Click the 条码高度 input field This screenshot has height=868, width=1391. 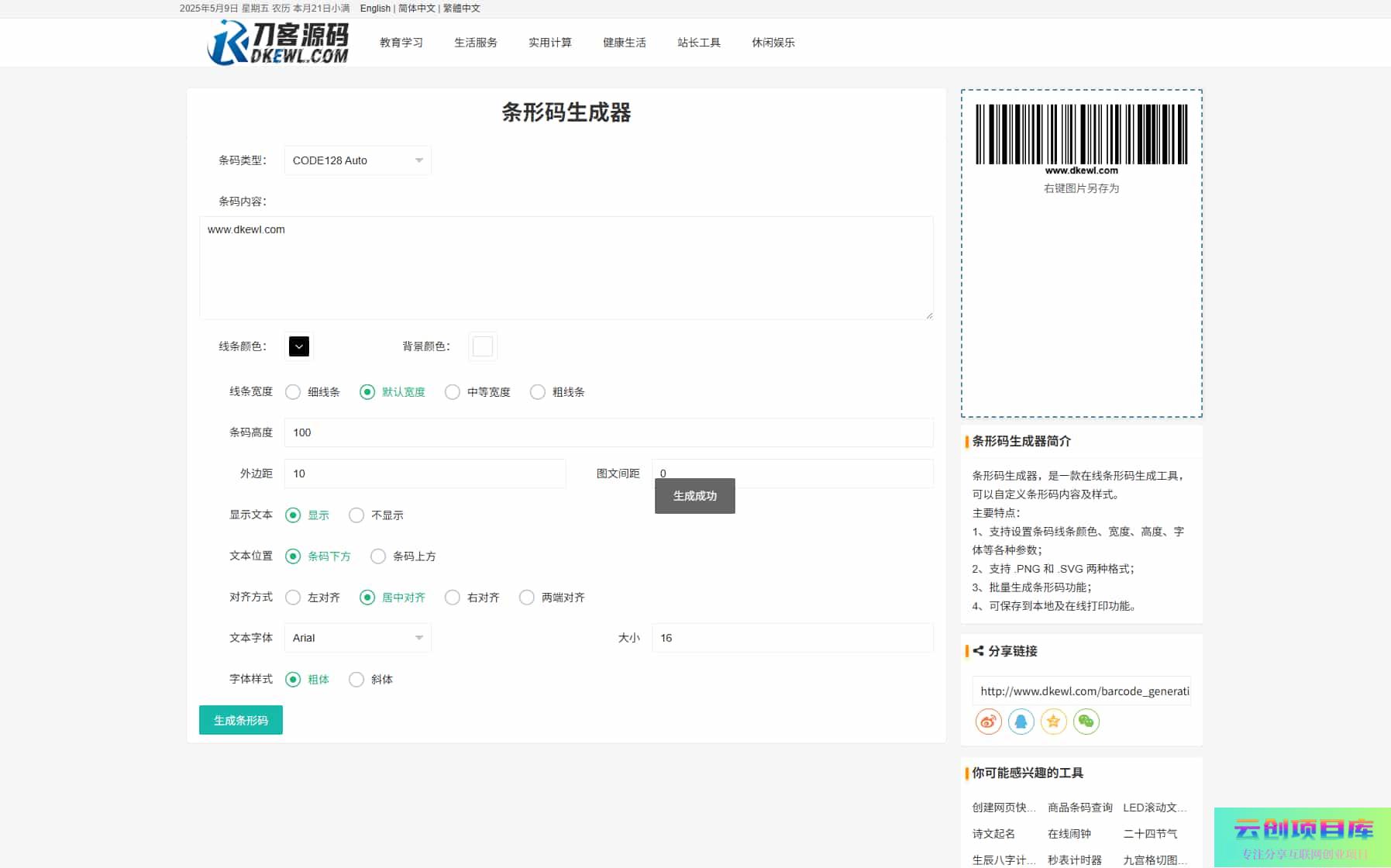coord(608,432)
